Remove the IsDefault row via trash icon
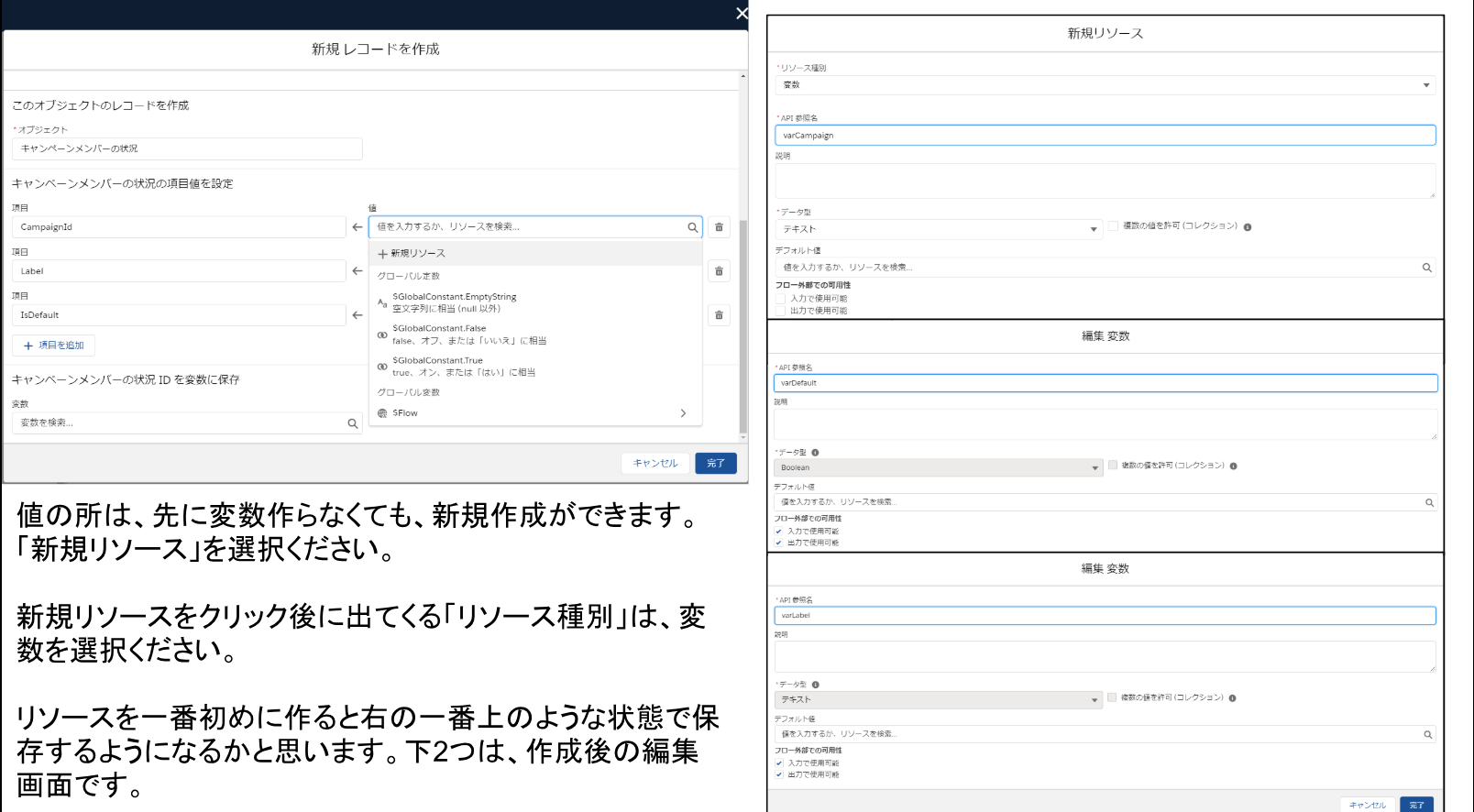The width and height of the screenshot is (1474, 812). click(x=719, y=315)
